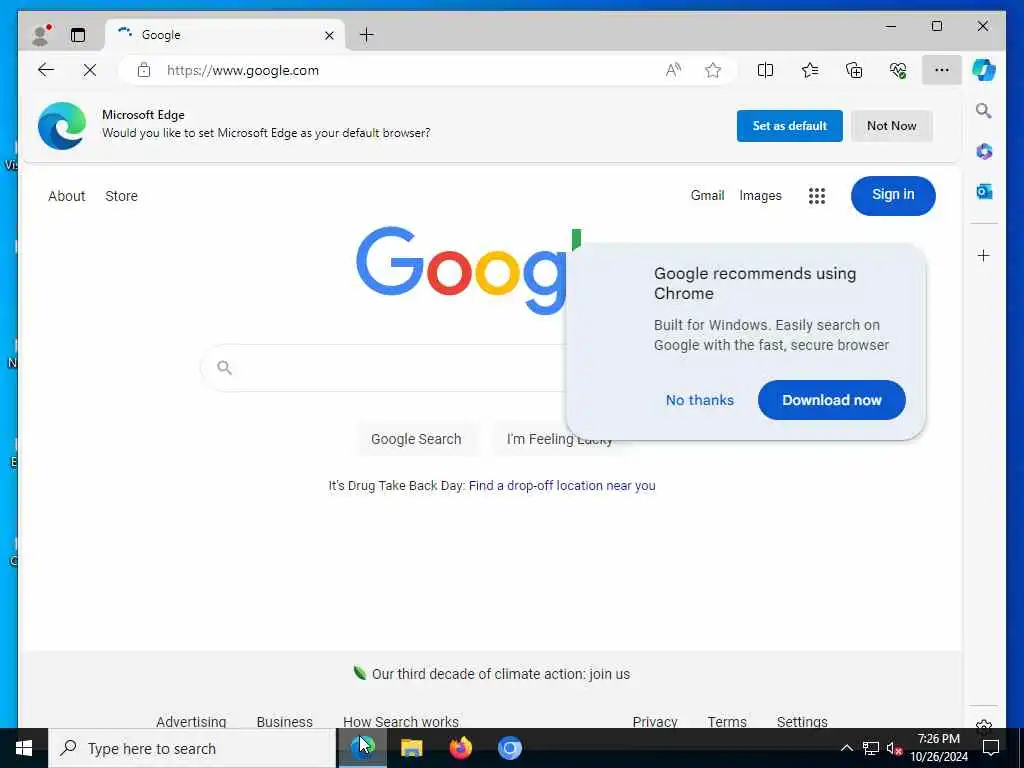The width and height of the screenshot is (1024, 768).
Task: Click the Google search box
Action: click(x=385, y=368)
